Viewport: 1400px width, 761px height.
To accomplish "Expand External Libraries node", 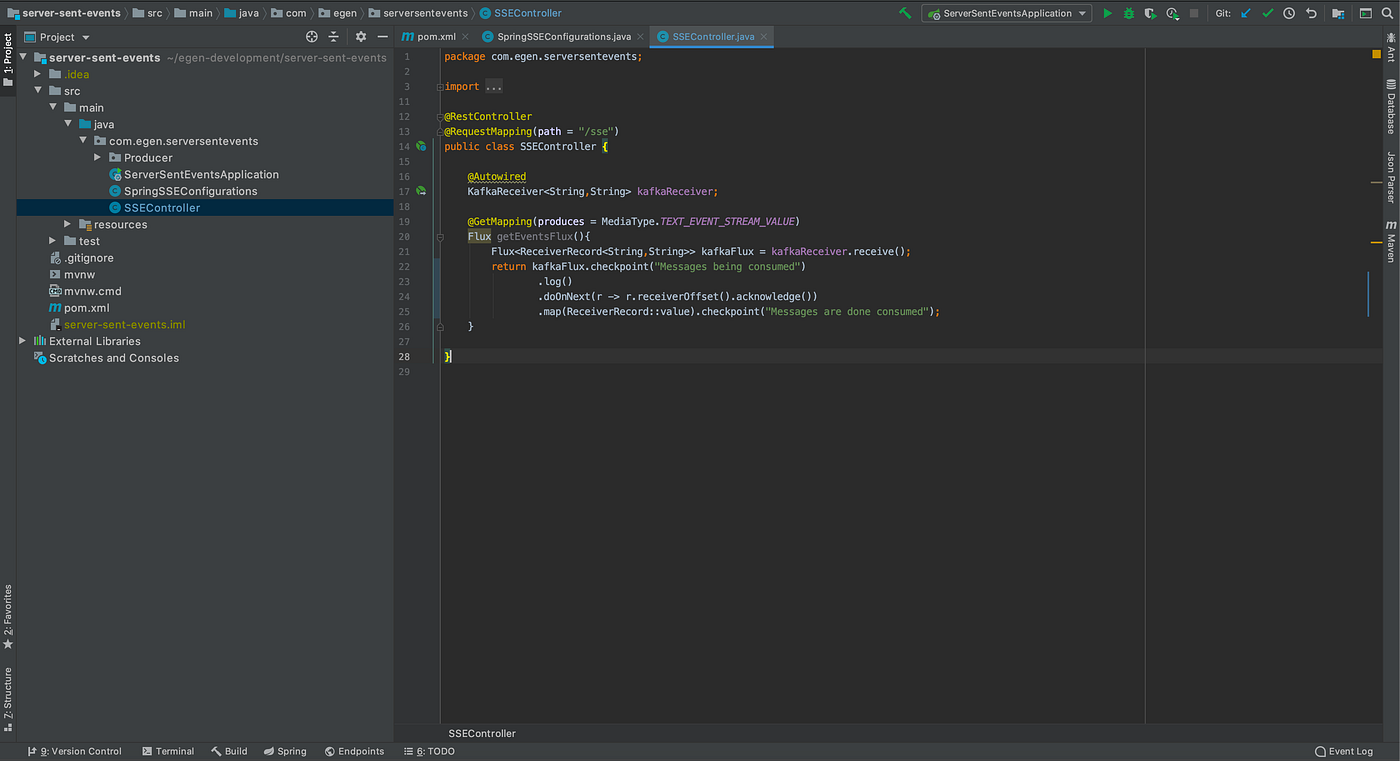I will coord(23,341).
